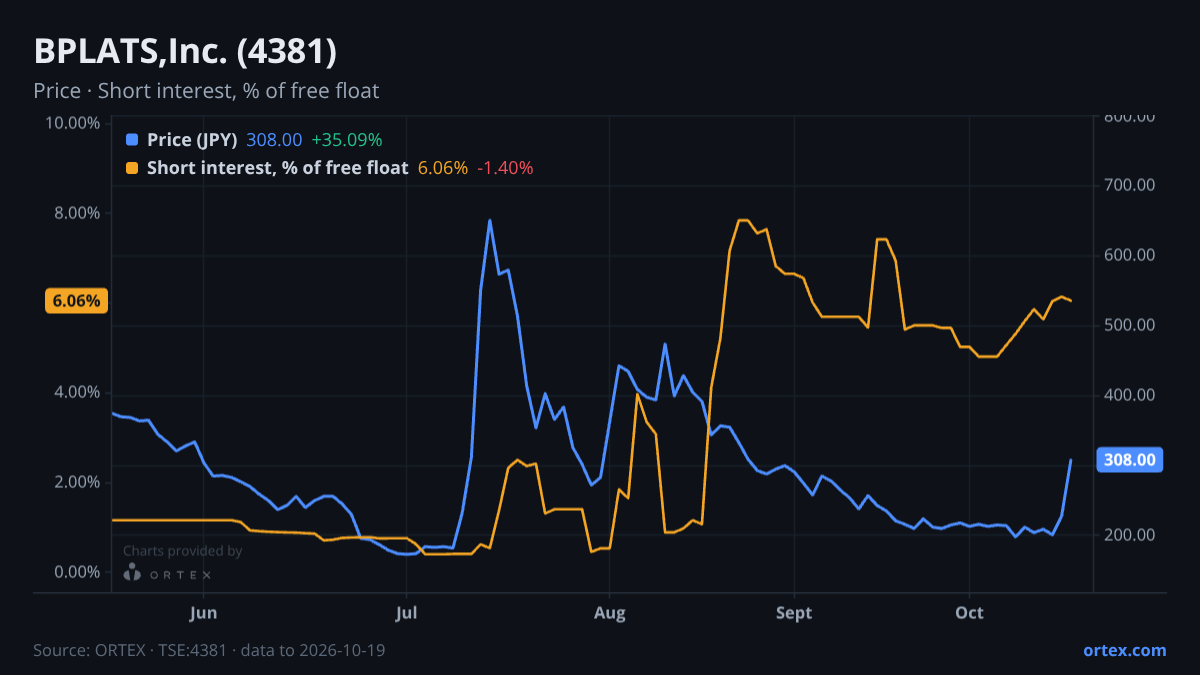Click the blue 308.00 axis marker badge

tap(1129, 460)
